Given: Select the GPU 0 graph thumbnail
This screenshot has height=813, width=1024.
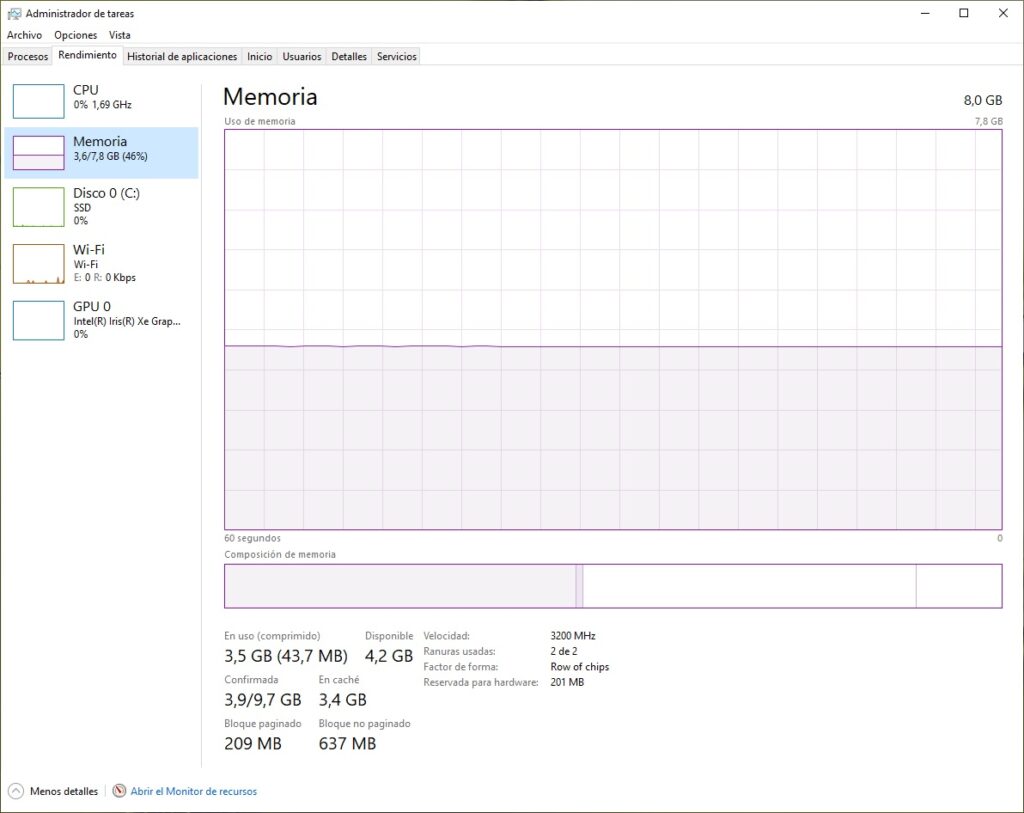Looking at the screenshot, I should tap(38, 320).
